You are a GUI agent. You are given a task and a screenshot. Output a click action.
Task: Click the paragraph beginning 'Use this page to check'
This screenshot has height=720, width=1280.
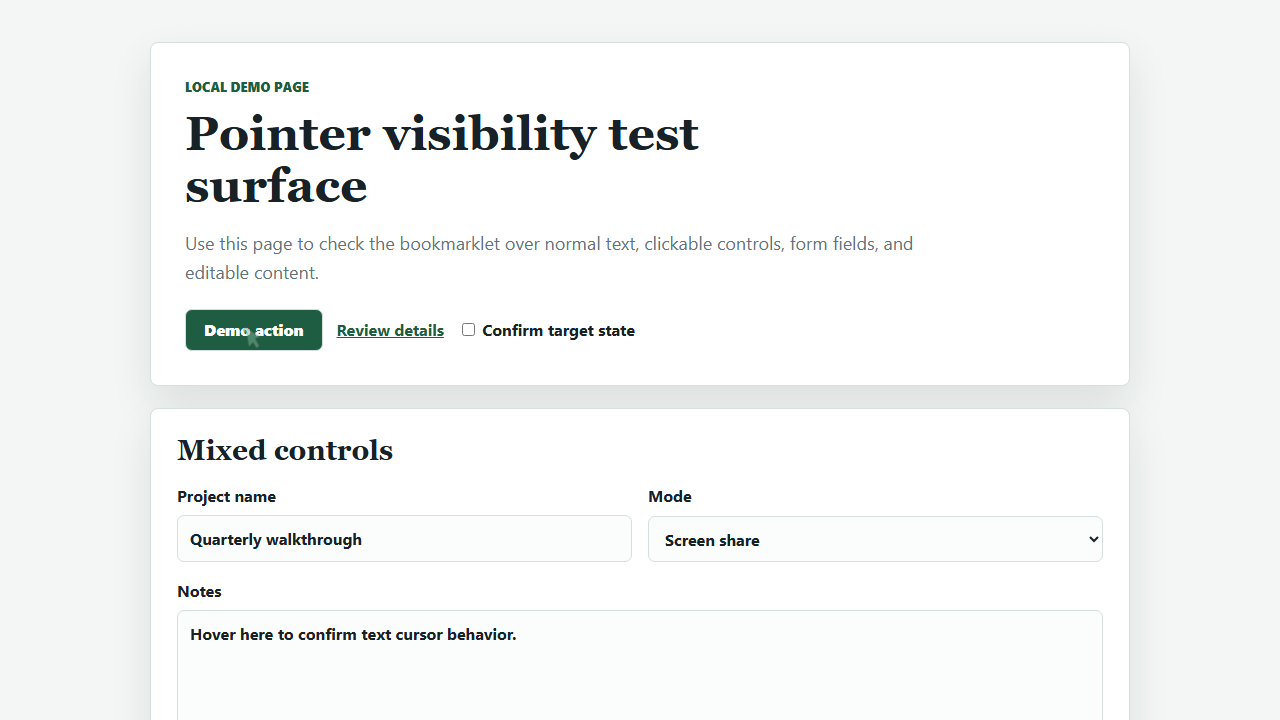(x=549, y=258)
